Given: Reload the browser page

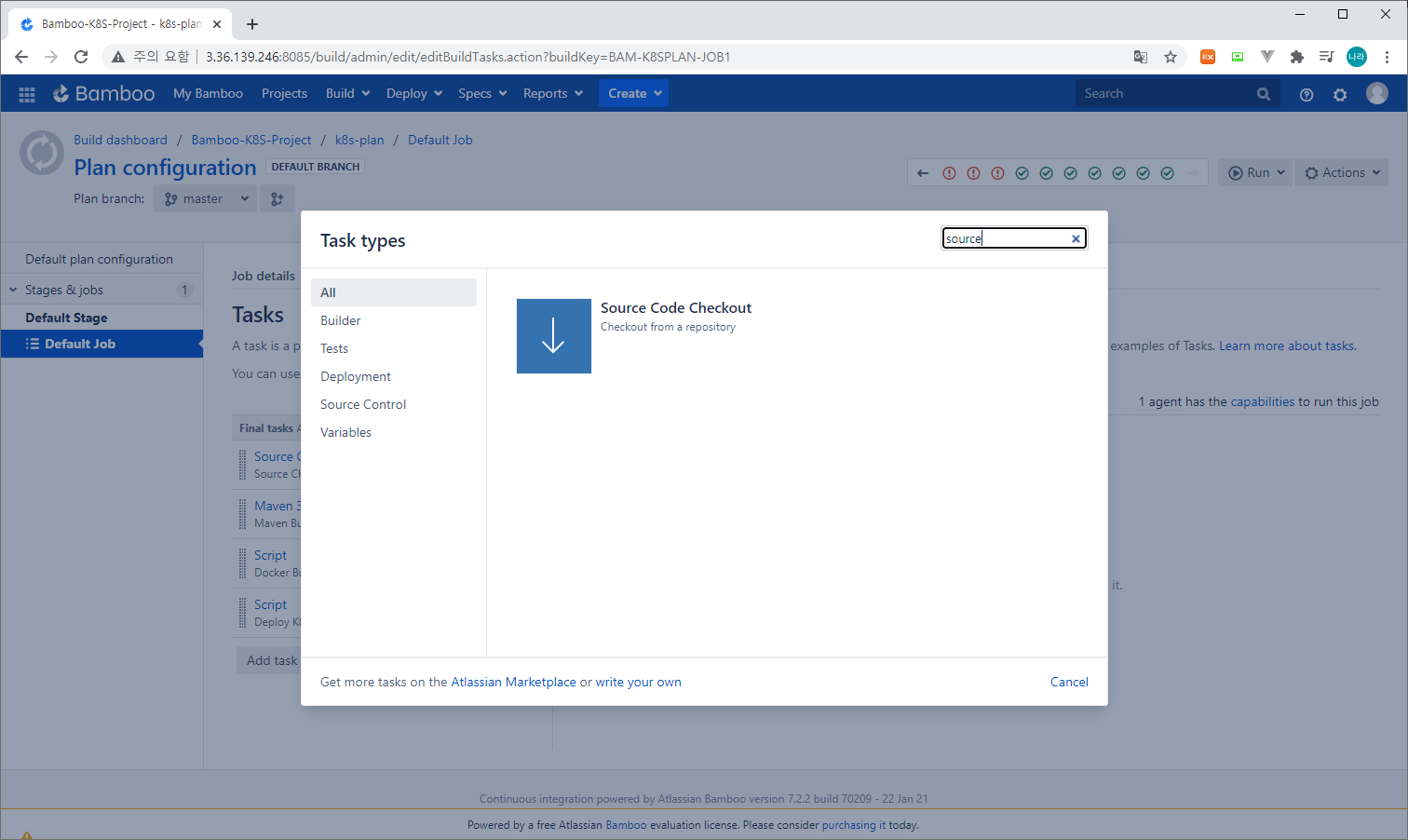Looking at the screenshot, I should tap(81, 57).
